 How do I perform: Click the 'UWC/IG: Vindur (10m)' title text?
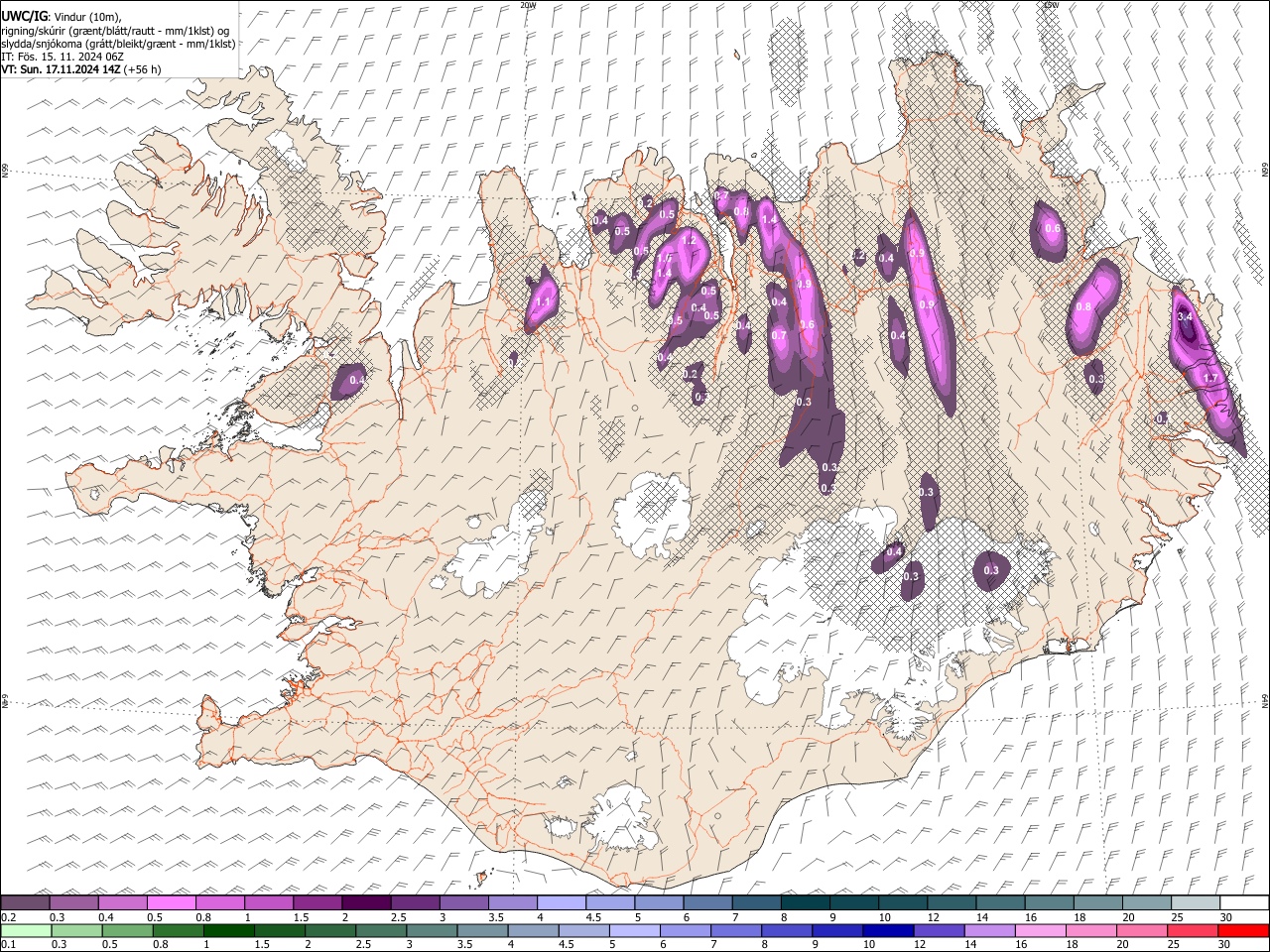(62, 16)
